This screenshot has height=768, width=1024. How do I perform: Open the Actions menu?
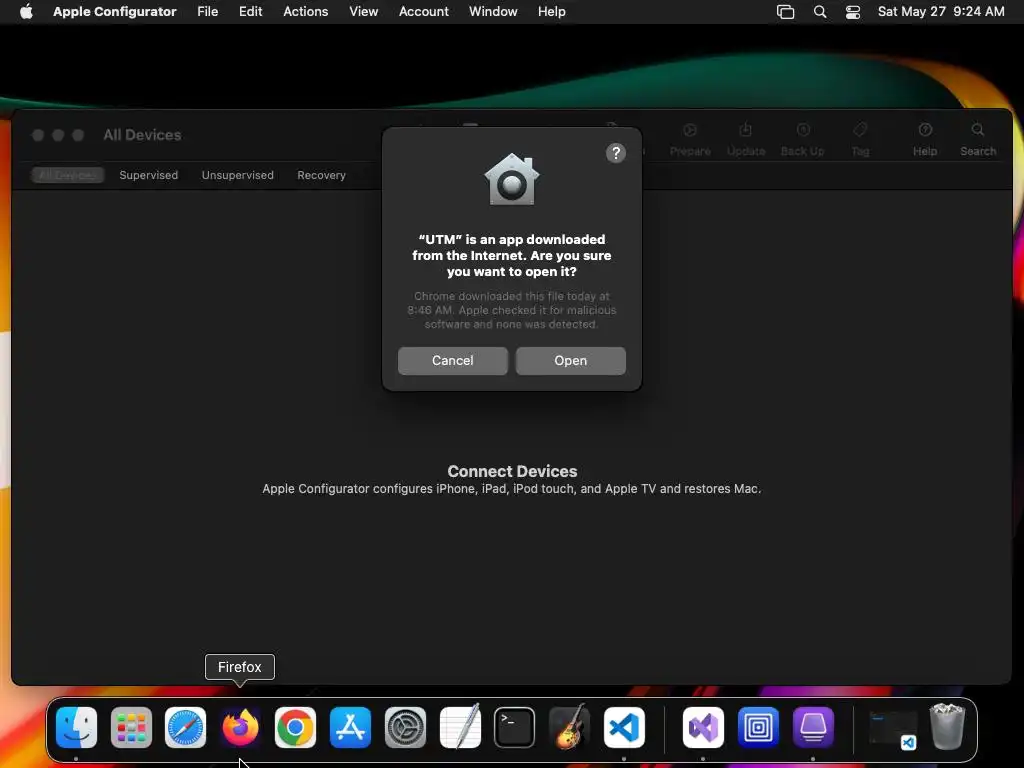coord(306,12)
